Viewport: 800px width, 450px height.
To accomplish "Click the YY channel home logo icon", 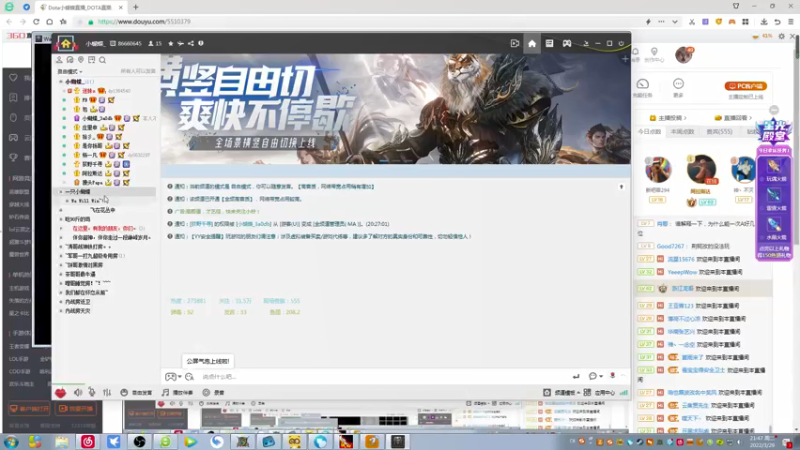I will (x=66, y=43).
